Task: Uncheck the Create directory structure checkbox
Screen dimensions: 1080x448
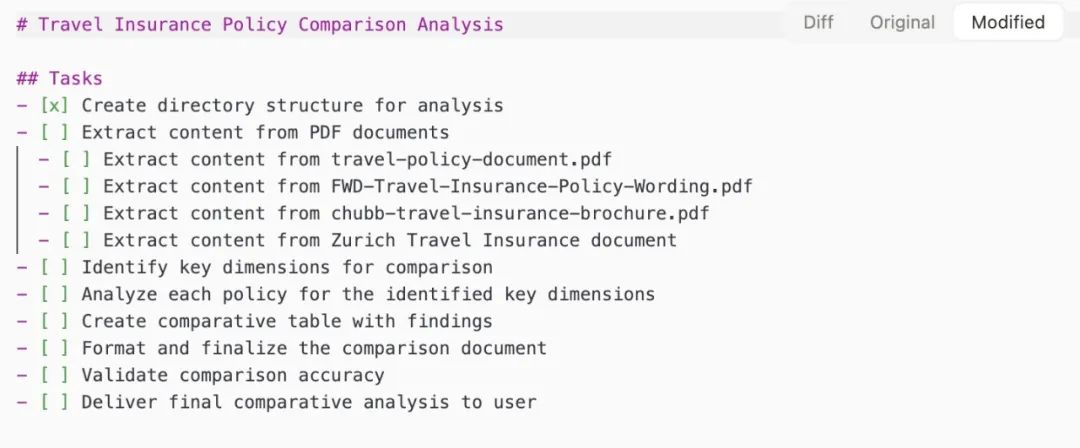Action: click(x=55, y=105)
